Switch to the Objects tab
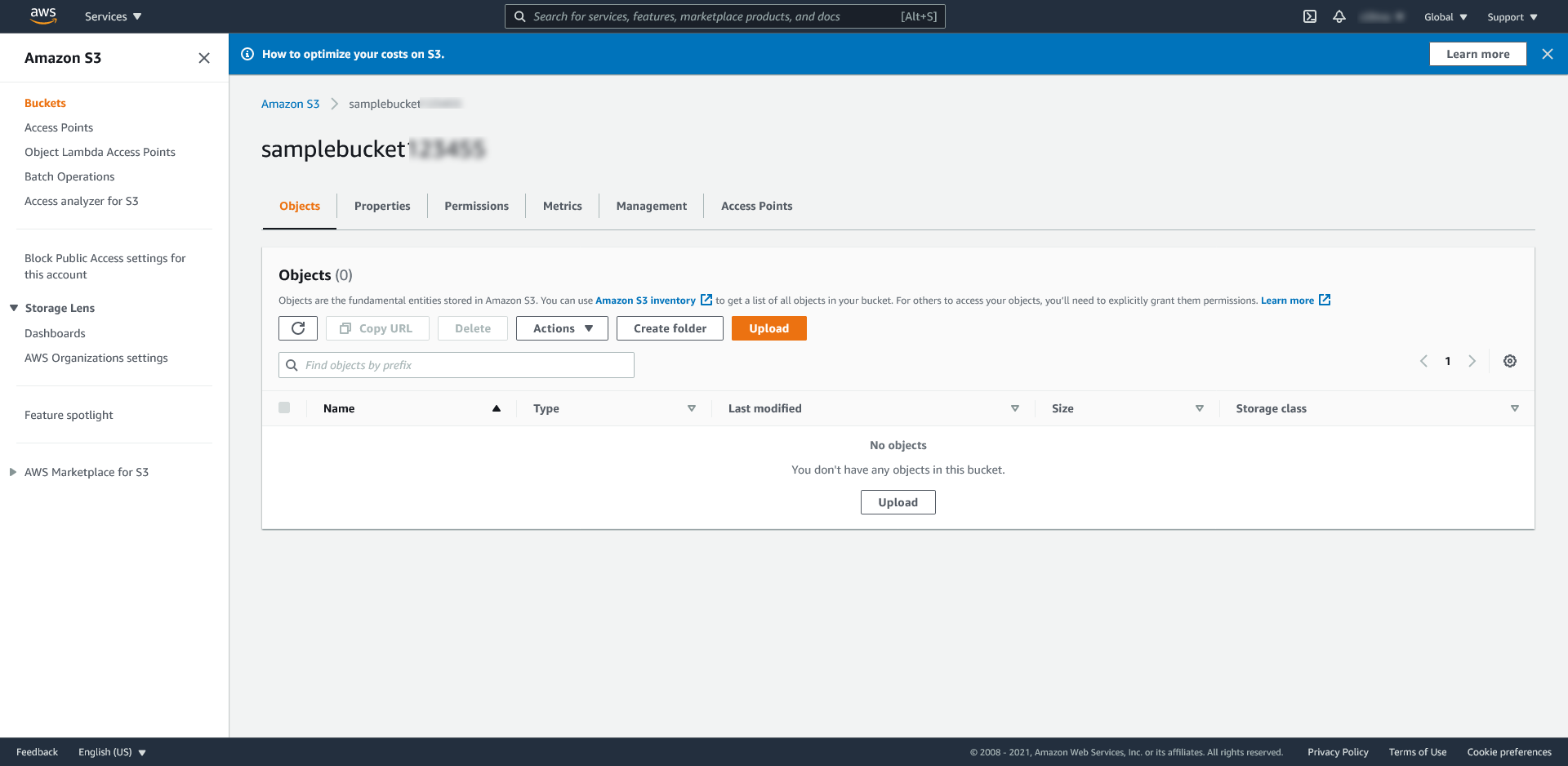The width and height of the screenshot is (1568, 766). [300, 206]
